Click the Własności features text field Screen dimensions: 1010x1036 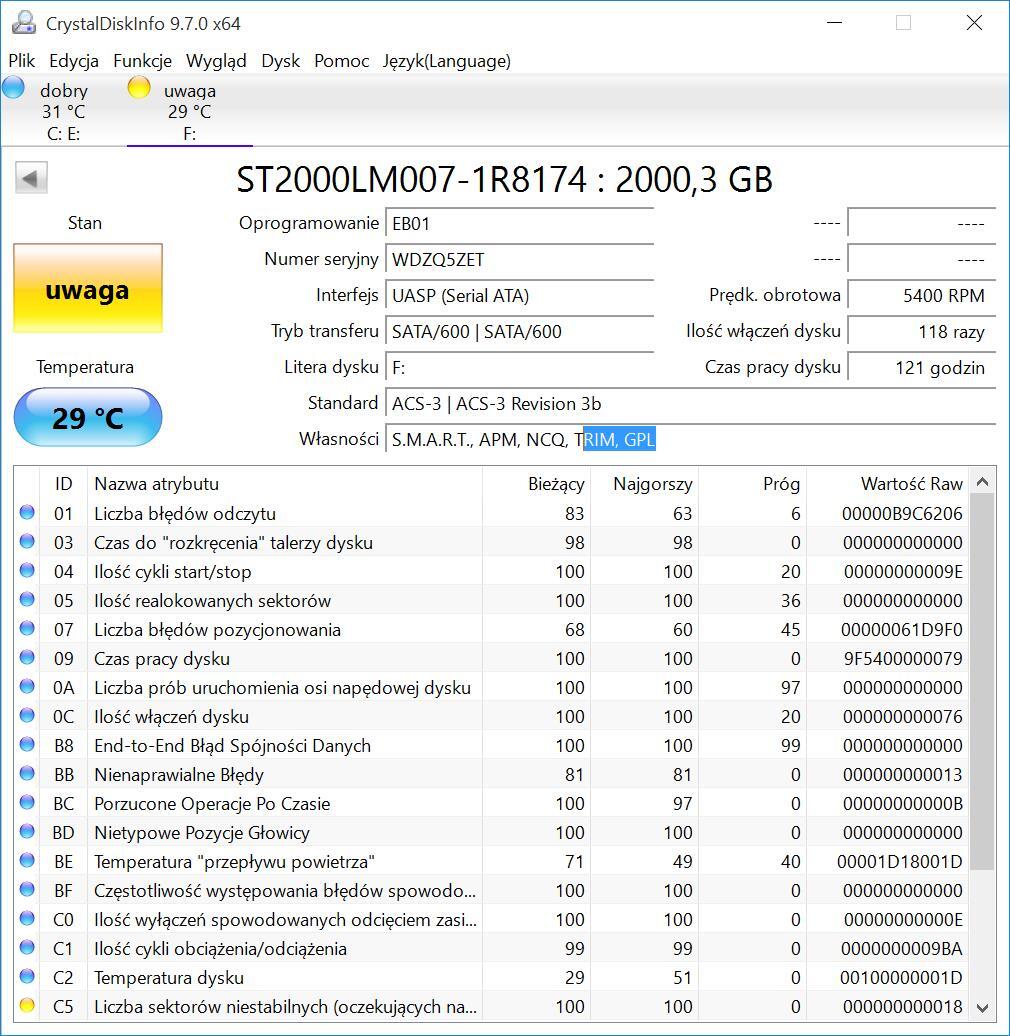pos(690,439)
